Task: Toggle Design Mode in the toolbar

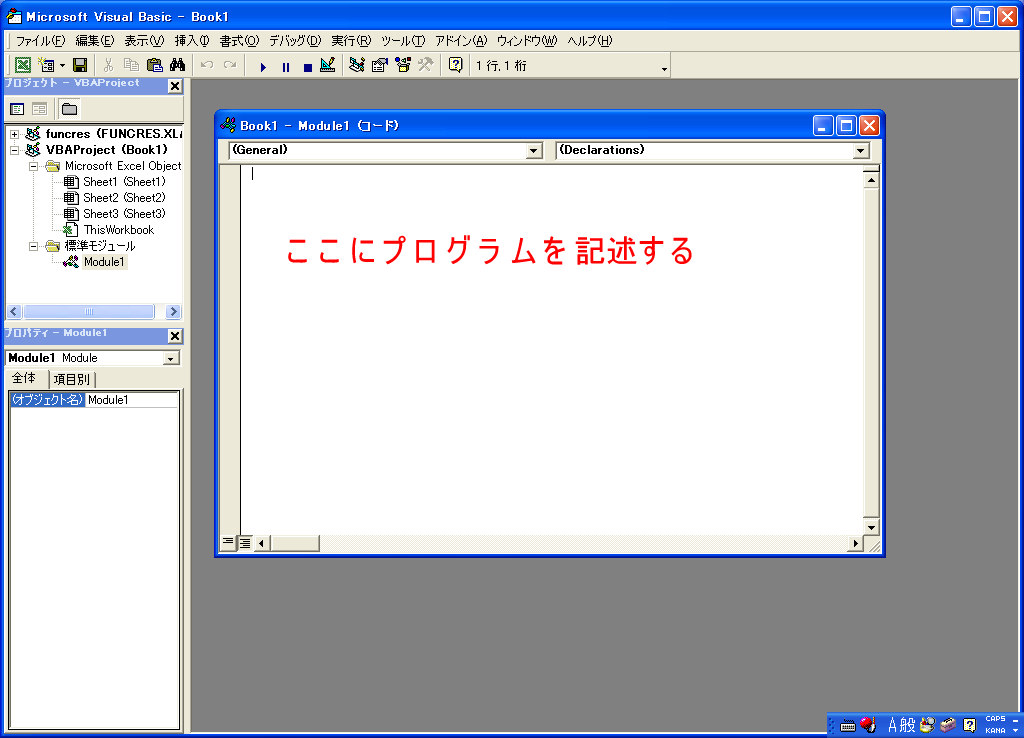Action: [327, 66]
